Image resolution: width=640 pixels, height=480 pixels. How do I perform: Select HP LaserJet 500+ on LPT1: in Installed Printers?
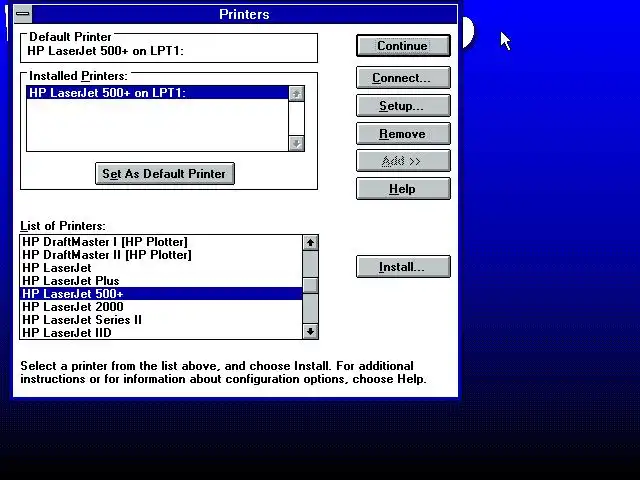[x=158, y=93]
